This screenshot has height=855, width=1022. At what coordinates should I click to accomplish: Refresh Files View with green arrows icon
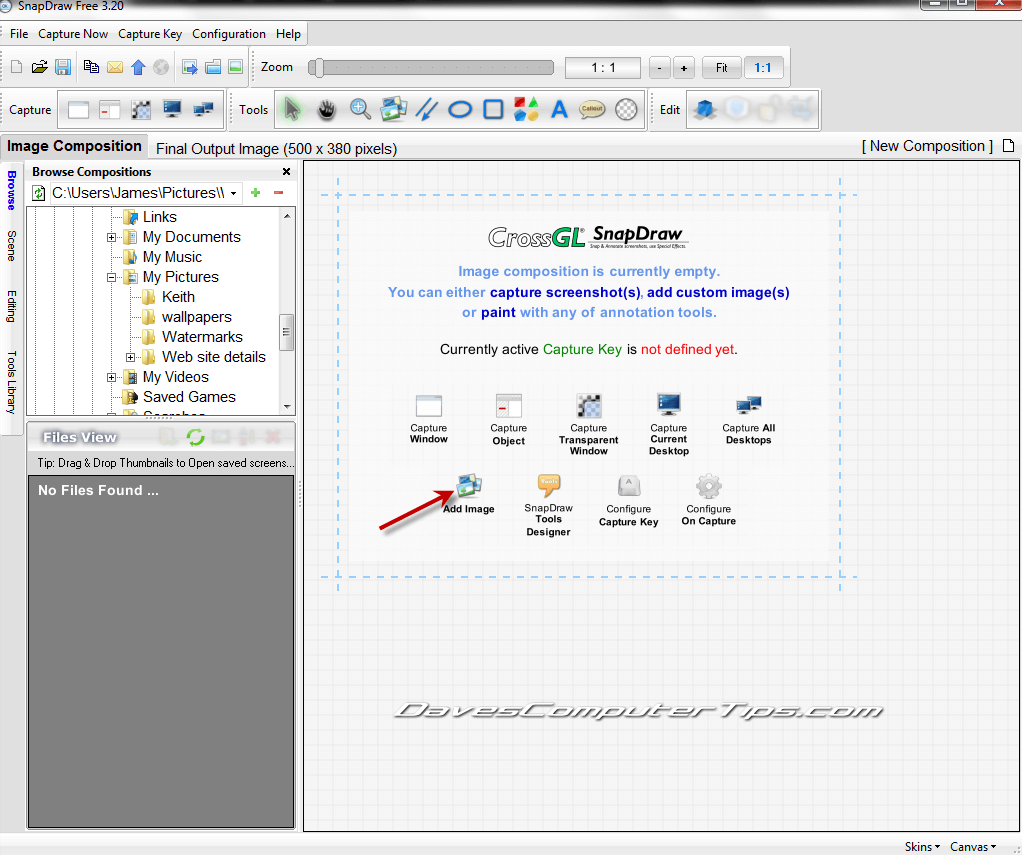point(196,437)
